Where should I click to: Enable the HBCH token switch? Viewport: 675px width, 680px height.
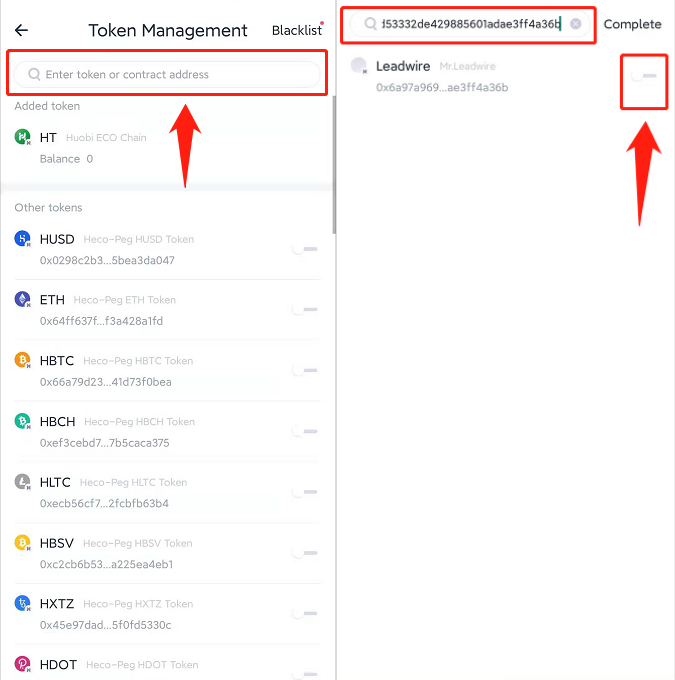[x=305, y=432]
